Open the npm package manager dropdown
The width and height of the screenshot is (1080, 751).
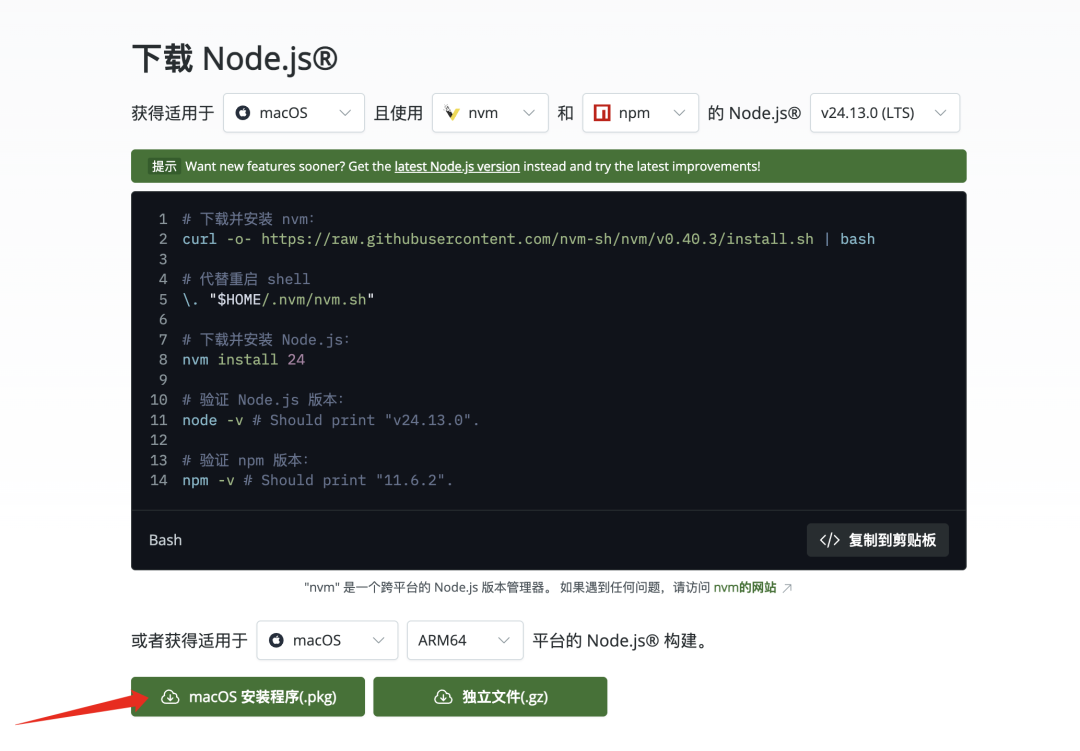640,112
